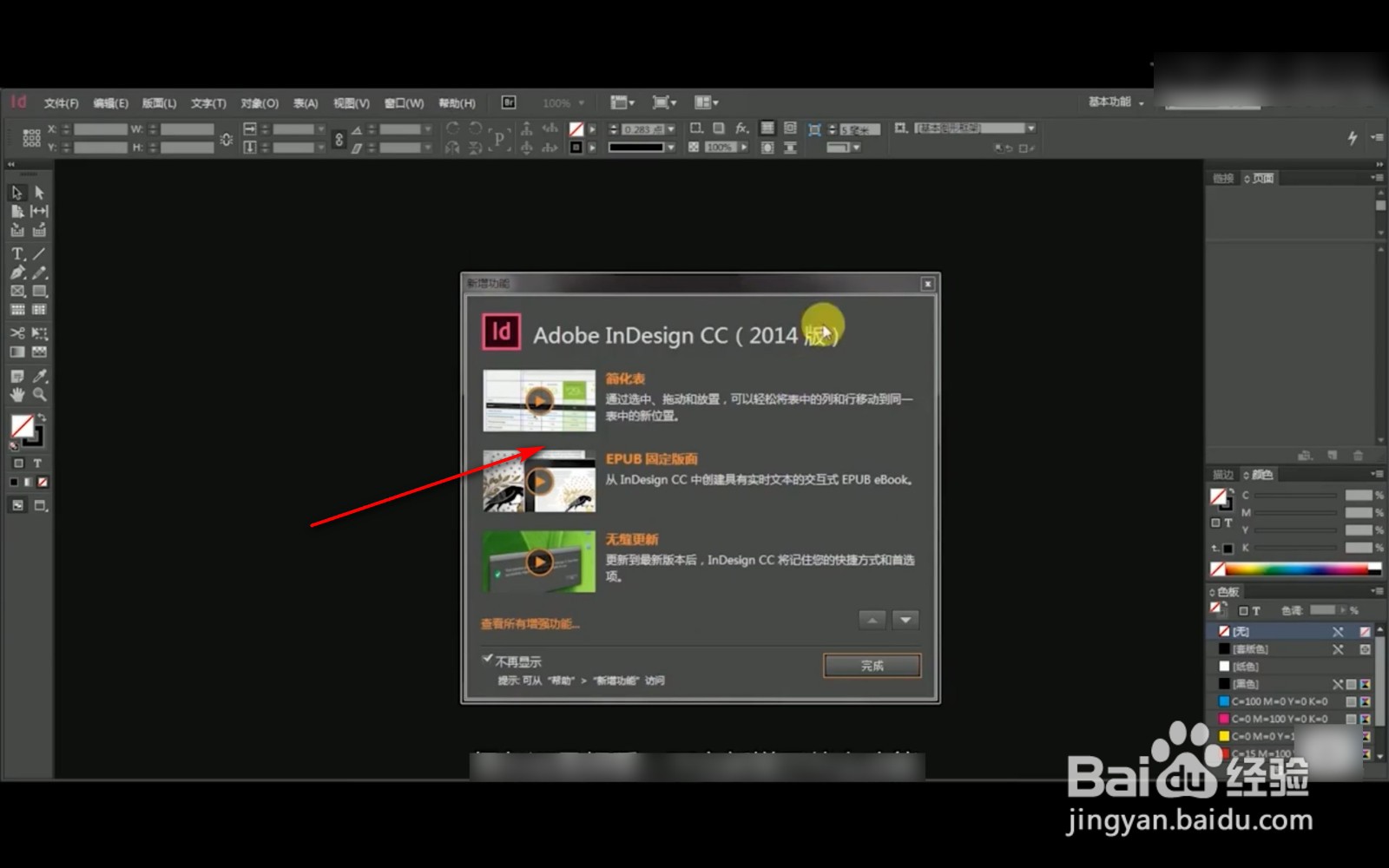
Task: Swap fill and stroke arrows in toolbox
Action: point(41,418)
